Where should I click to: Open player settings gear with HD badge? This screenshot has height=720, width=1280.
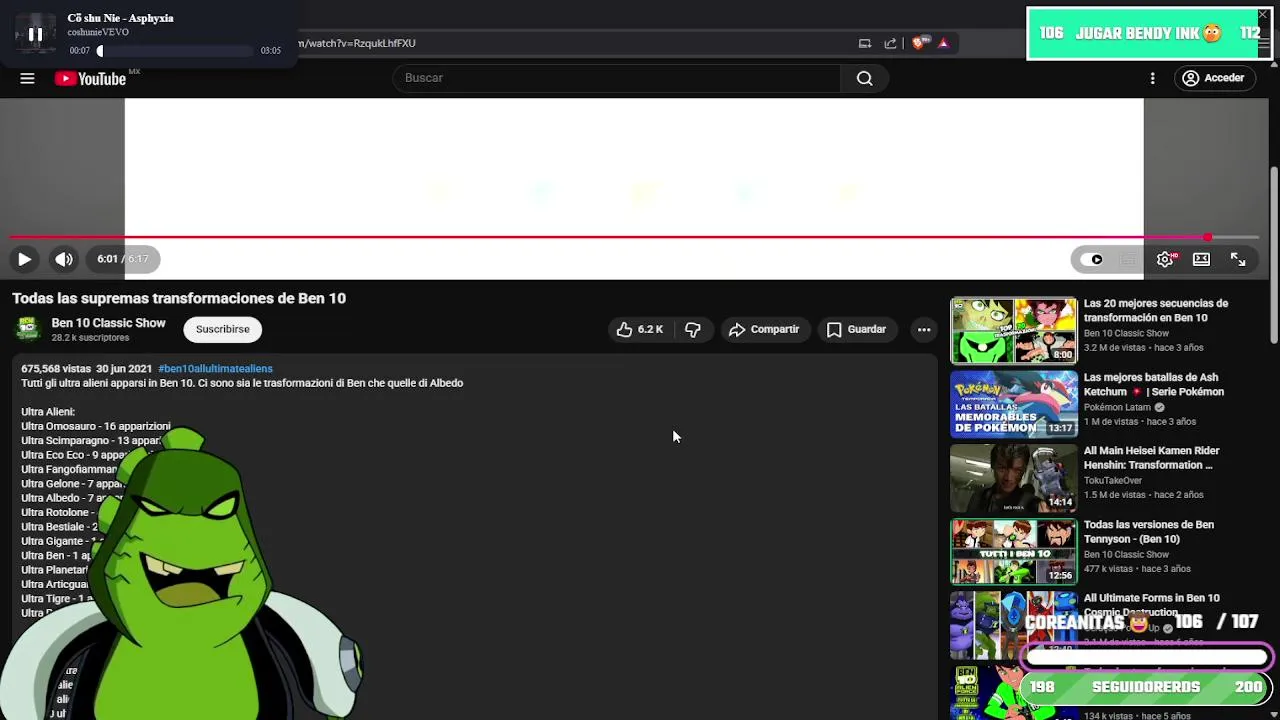1166,259
